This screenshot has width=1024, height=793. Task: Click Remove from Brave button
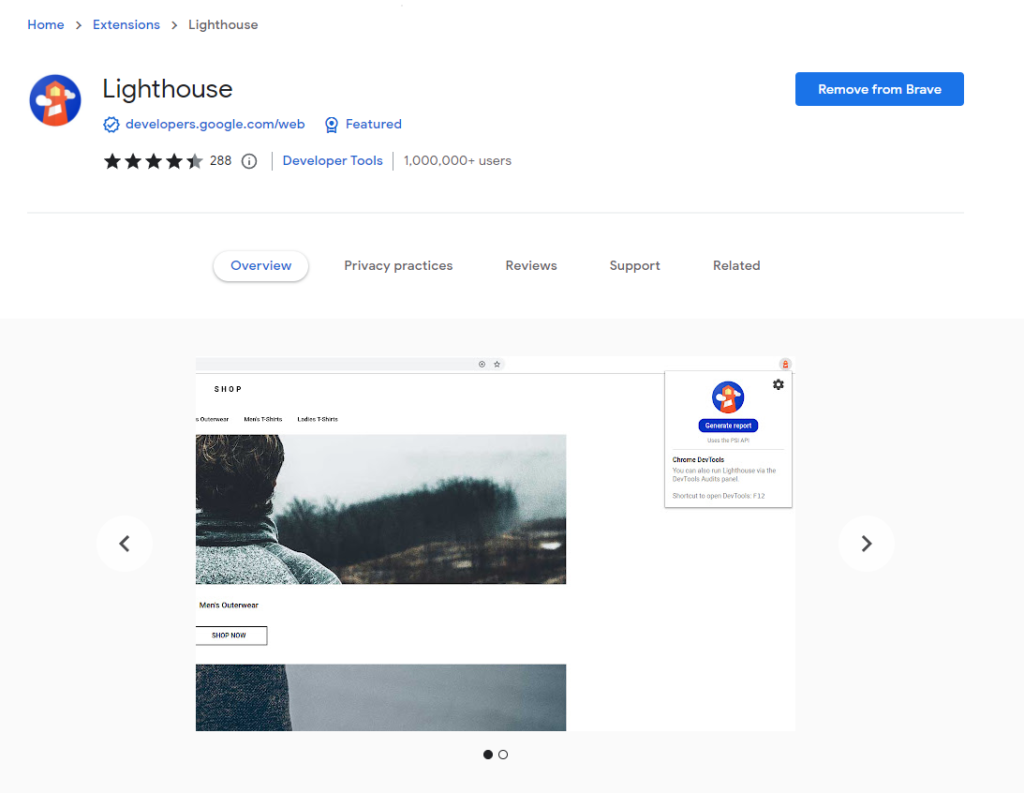(879, 89)
